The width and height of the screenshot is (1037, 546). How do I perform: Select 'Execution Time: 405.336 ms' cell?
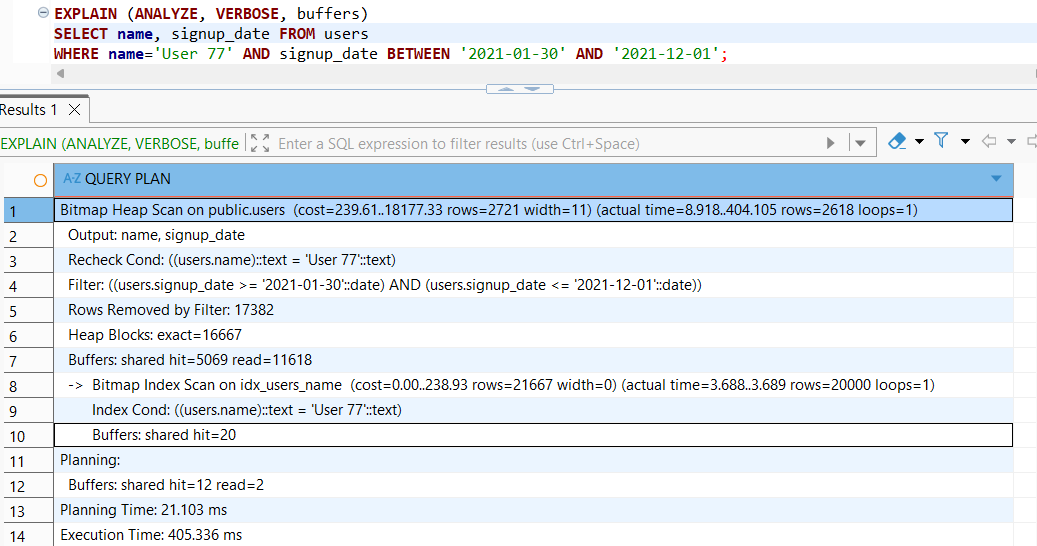pos(533,535)
